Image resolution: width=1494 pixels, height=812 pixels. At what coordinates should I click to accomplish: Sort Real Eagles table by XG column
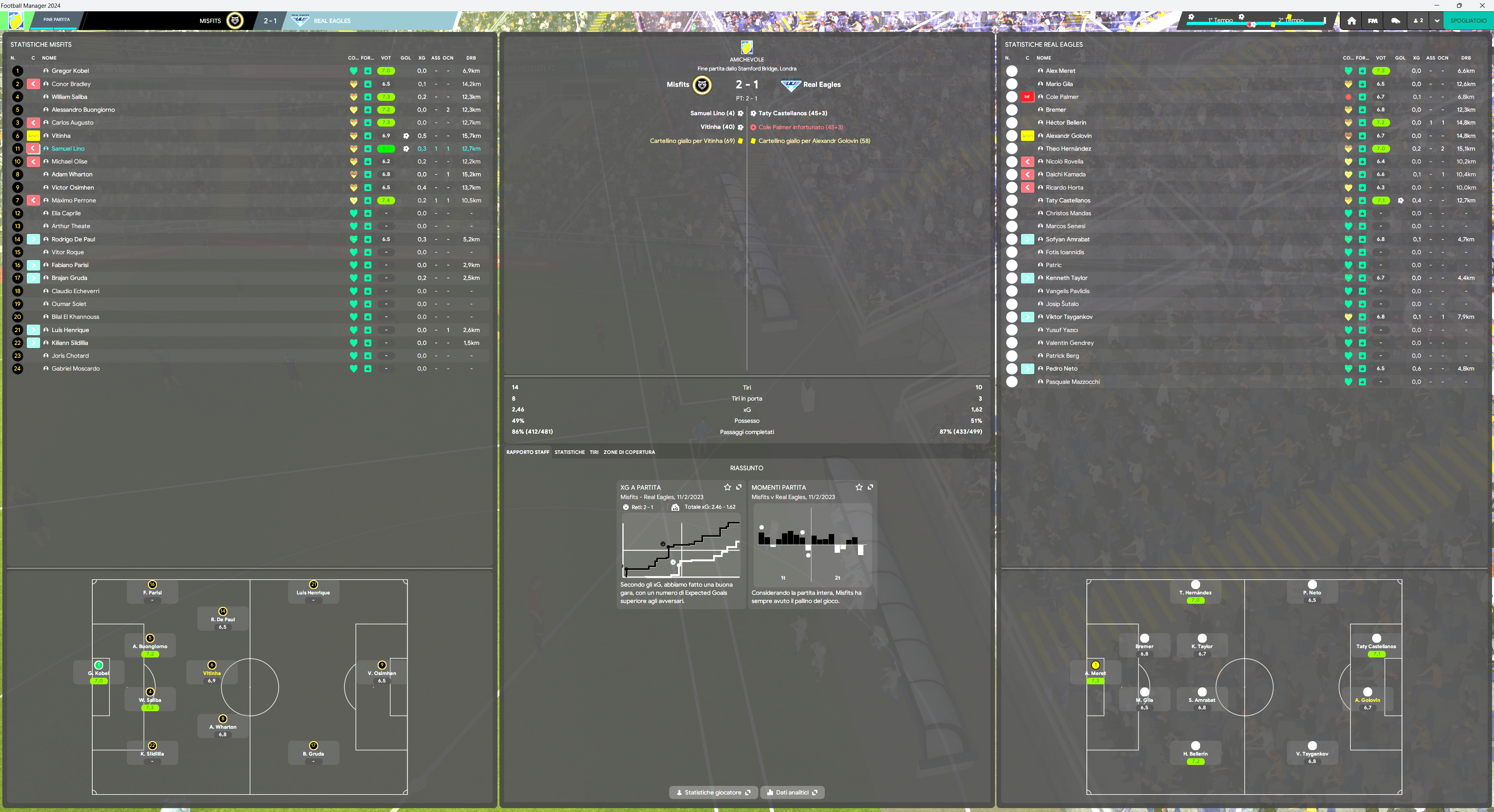tap(1416, 58)
